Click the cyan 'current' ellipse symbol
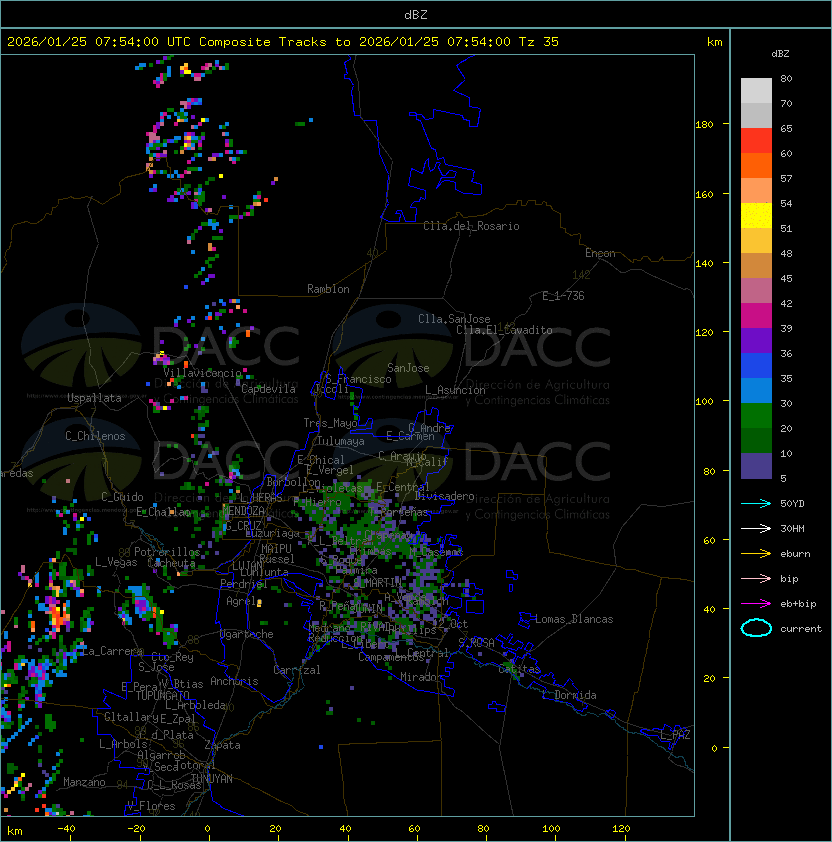 tap(756, 628)
